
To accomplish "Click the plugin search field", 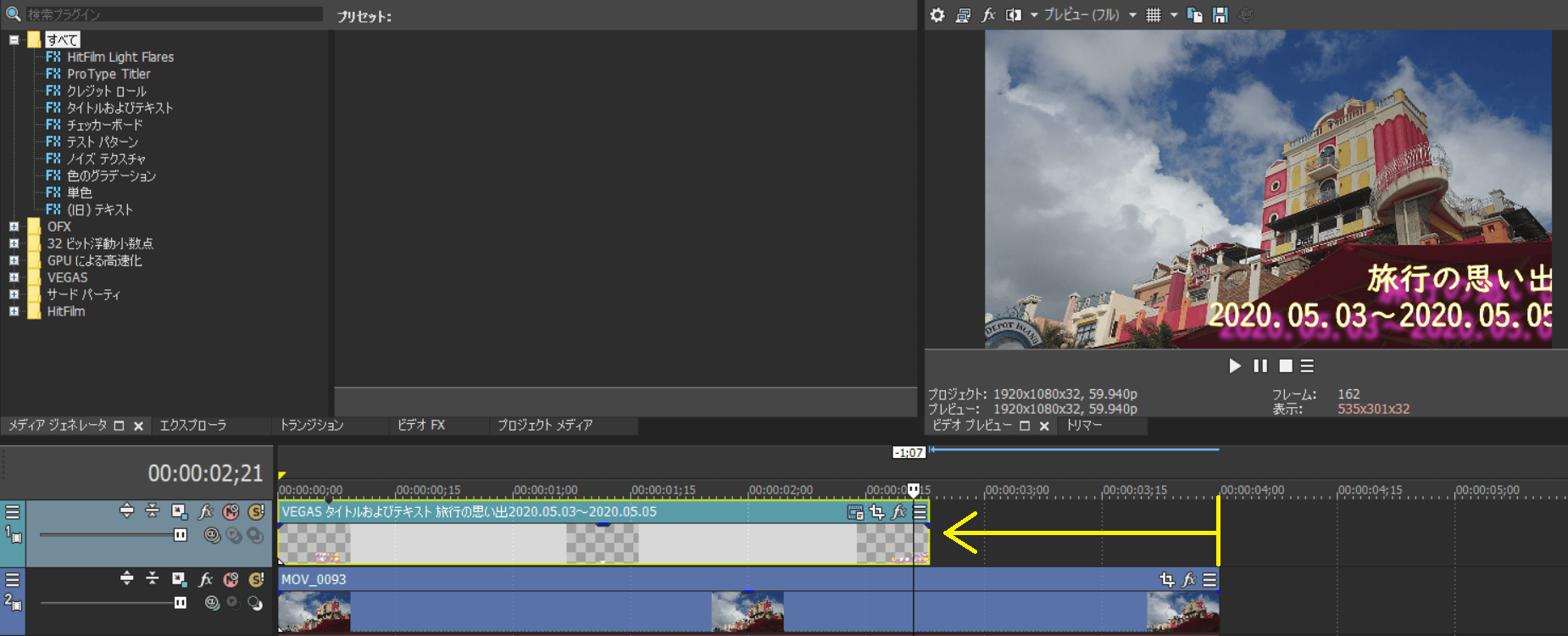I will 174,14.
